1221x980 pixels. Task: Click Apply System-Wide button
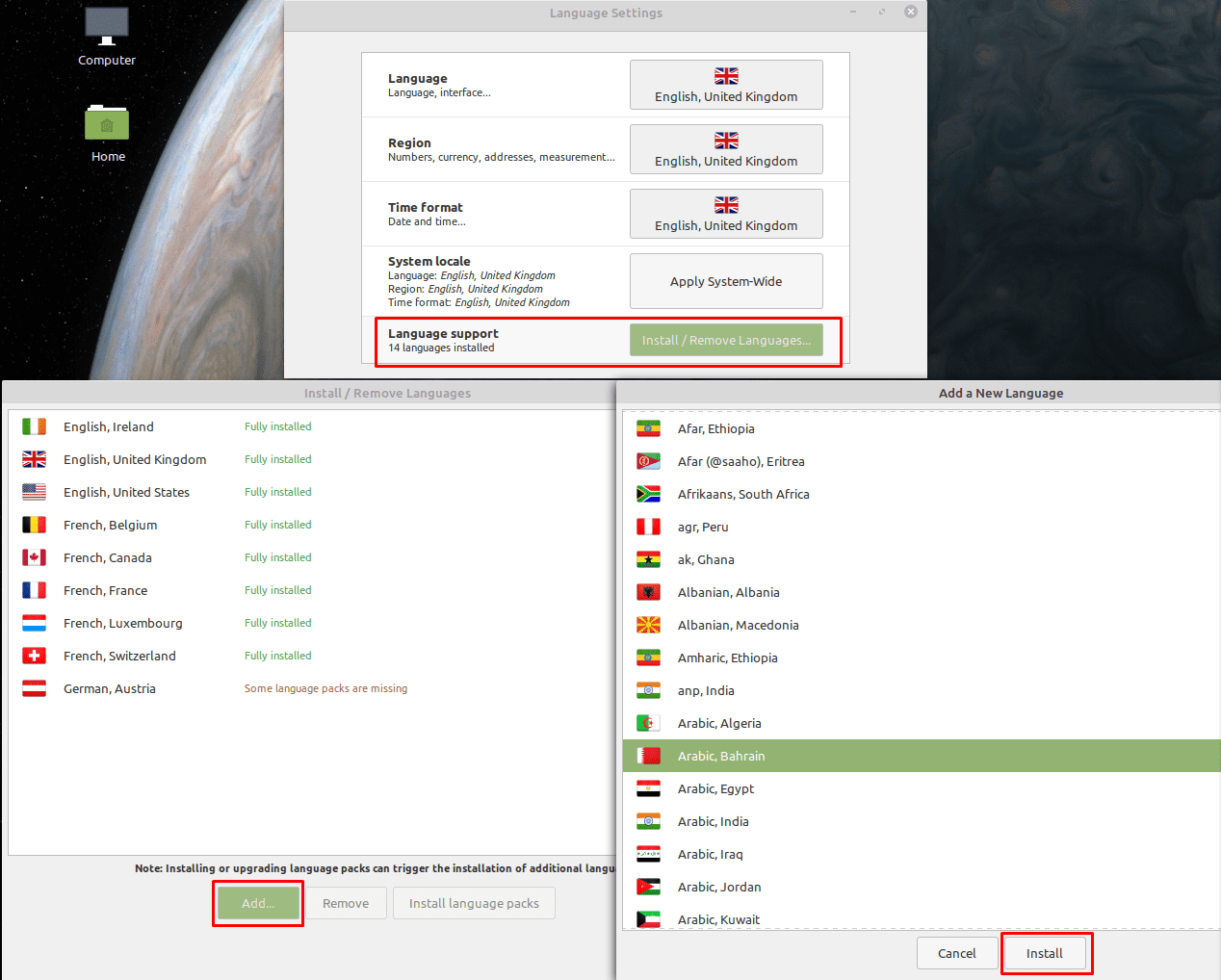pyautogui.click(x=726, y=281)
